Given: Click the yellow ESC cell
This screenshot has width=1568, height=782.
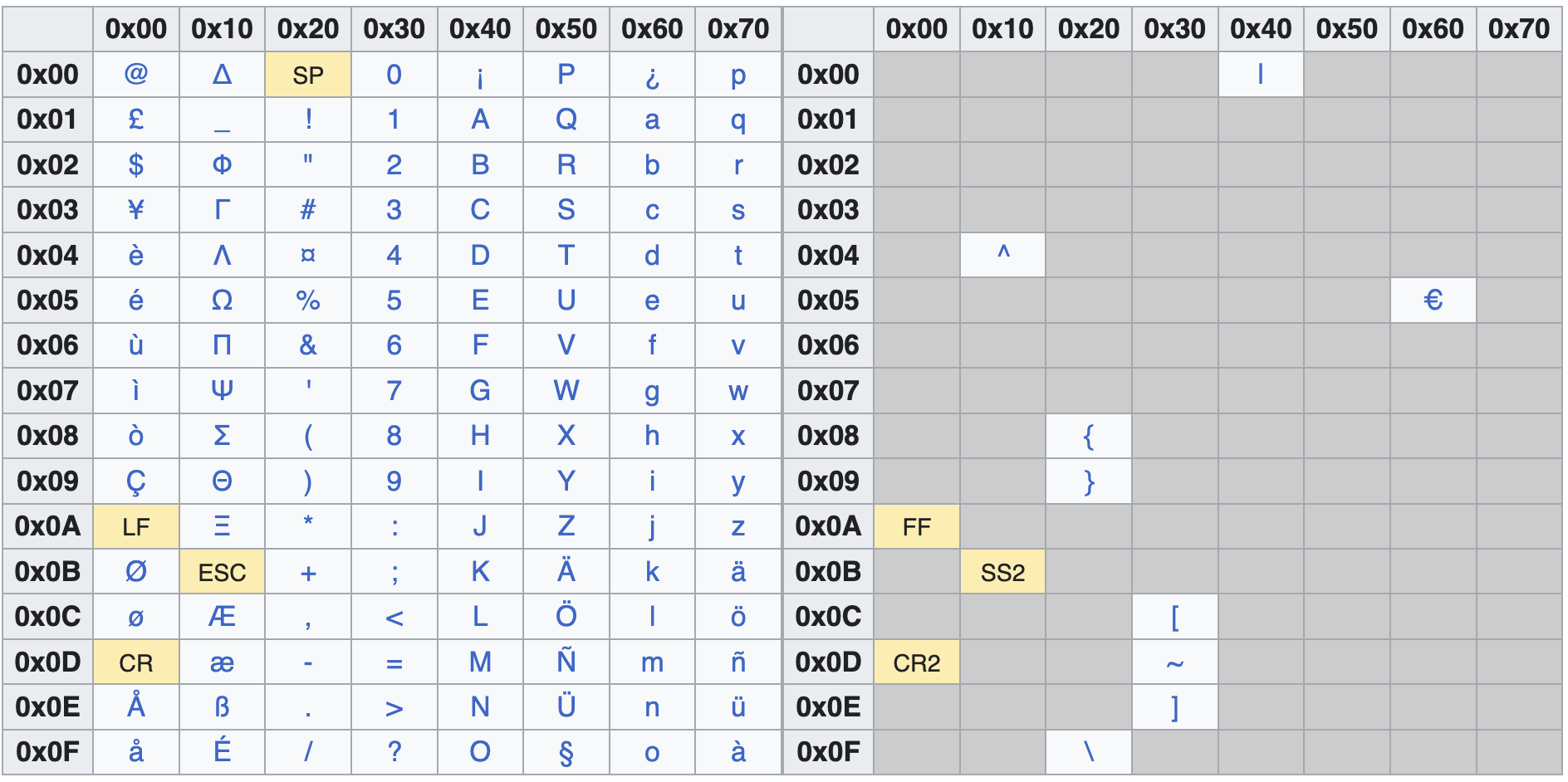Looking at the screenshot, I should pyautogui.click(x=222, y=572).
